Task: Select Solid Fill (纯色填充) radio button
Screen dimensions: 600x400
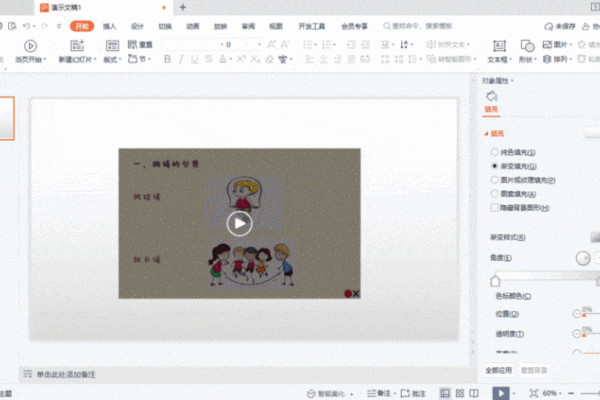Action: (x=494, y=152)
